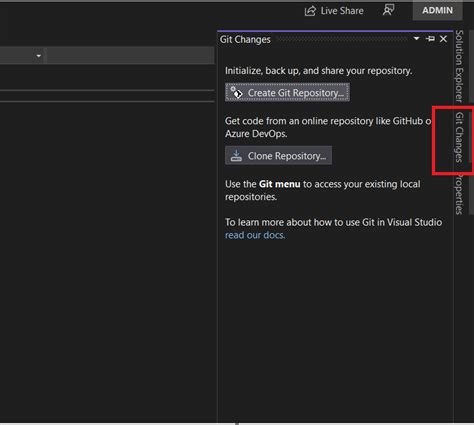Expand the editor navigation bar dropdown arrow
Screen dimensions: 474x425
pyautogui.click(x=39, y=56)
